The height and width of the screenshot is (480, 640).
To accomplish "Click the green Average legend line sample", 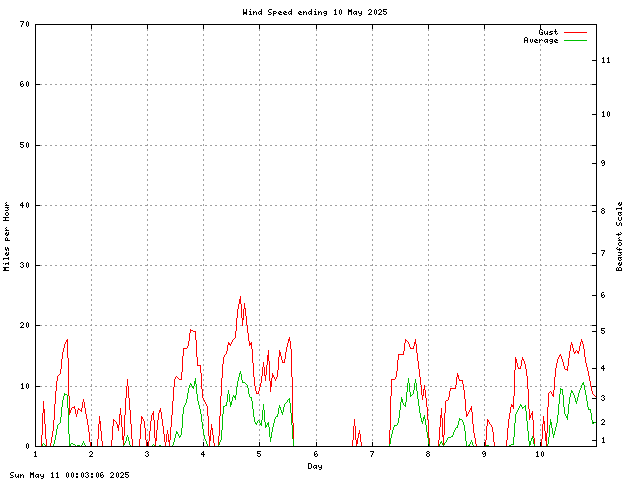I will coord(576,40).
